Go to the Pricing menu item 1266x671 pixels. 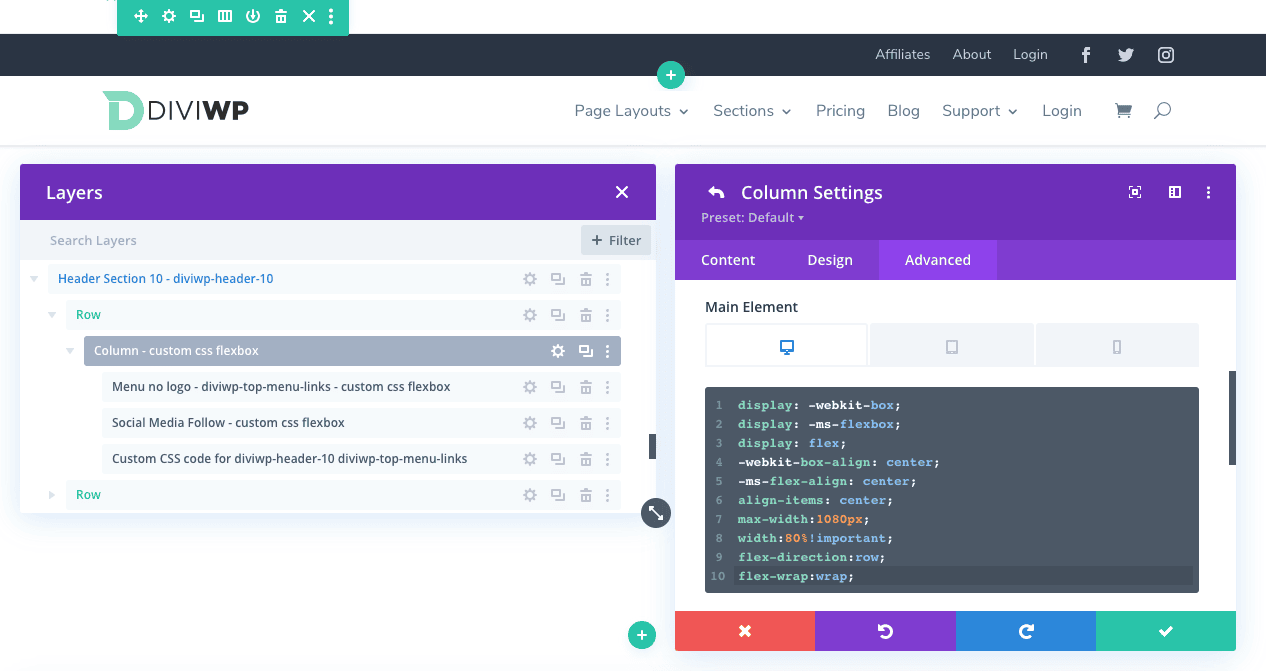[x=840, y=111]
